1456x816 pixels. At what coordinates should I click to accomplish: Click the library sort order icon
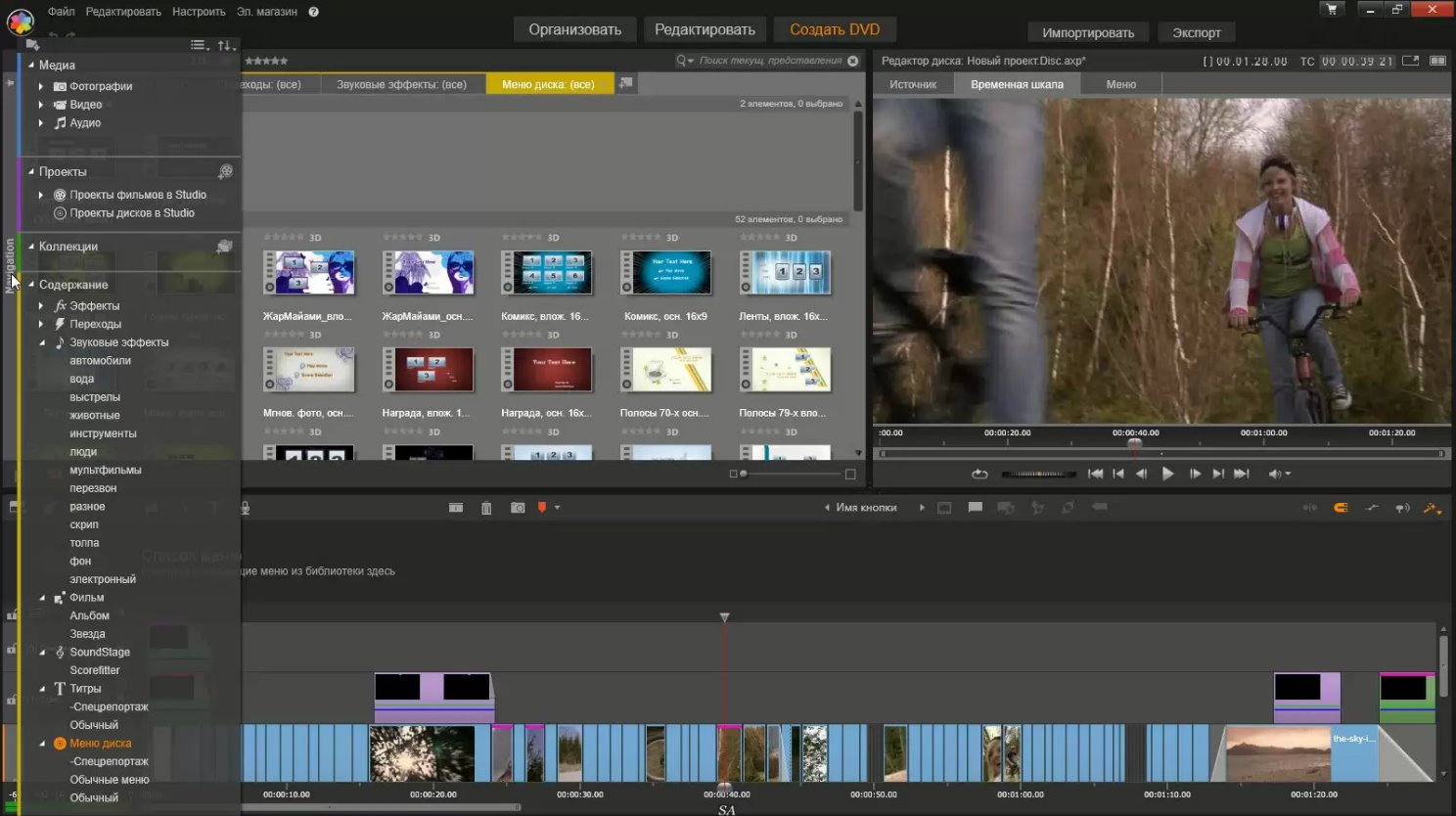click(225, 45)
